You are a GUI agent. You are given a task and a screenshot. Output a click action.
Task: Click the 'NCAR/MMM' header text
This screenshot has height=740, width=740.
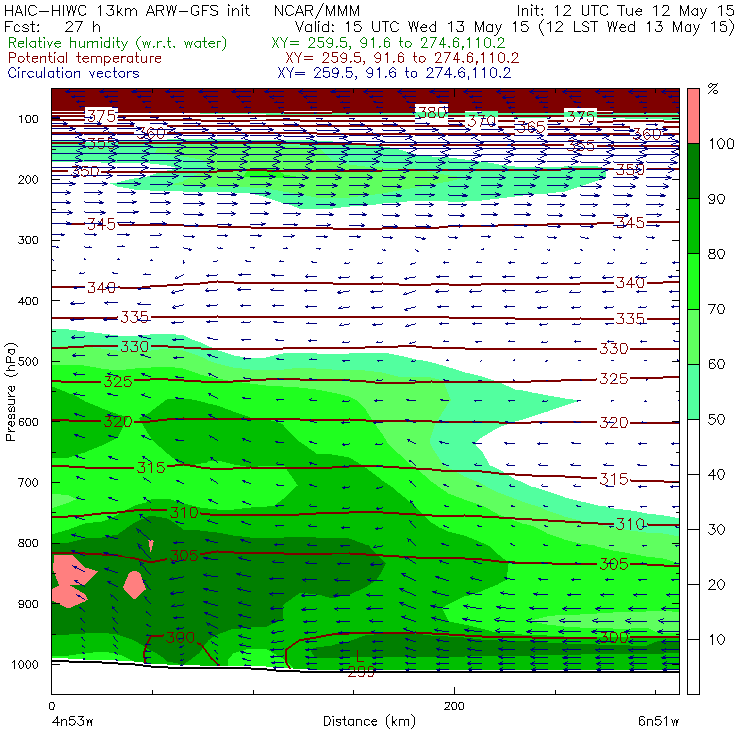tap(317, 10)
